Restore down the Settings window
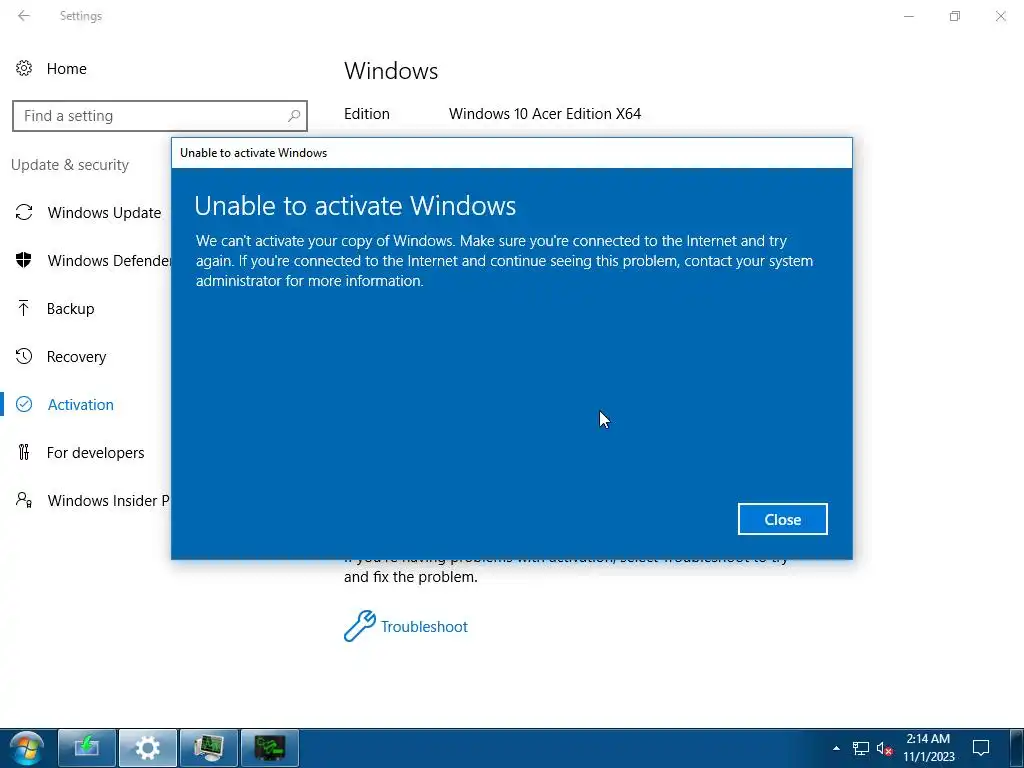This screenshot has height=768, width=1024. click(955, 16)
